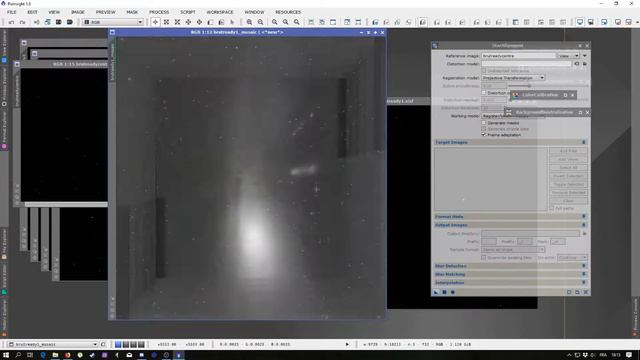Open File Explorer from the taskbar
Screen dimensions: 640x360
(x=55, y=355)
